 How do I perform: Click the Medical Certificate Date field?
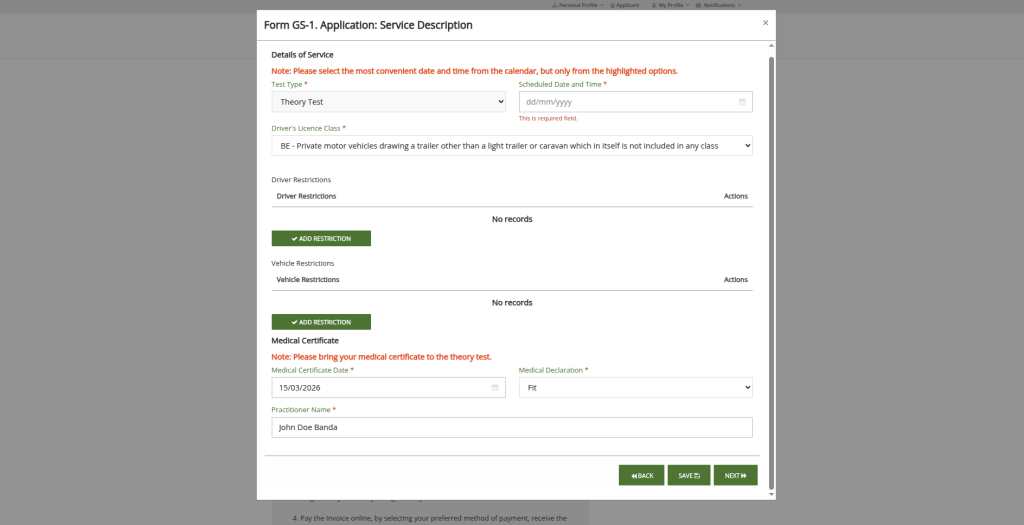pyautogui.click(x=380, y=388)
